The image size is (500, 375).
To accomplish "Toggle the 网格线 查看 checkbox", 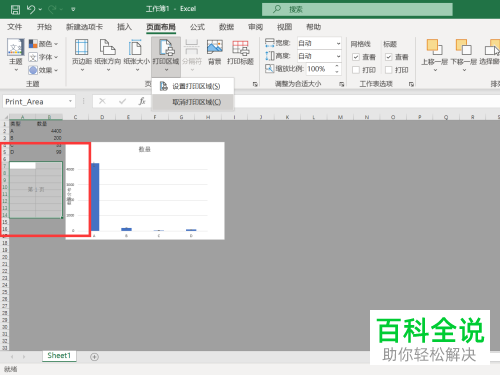I will [356, 57].
